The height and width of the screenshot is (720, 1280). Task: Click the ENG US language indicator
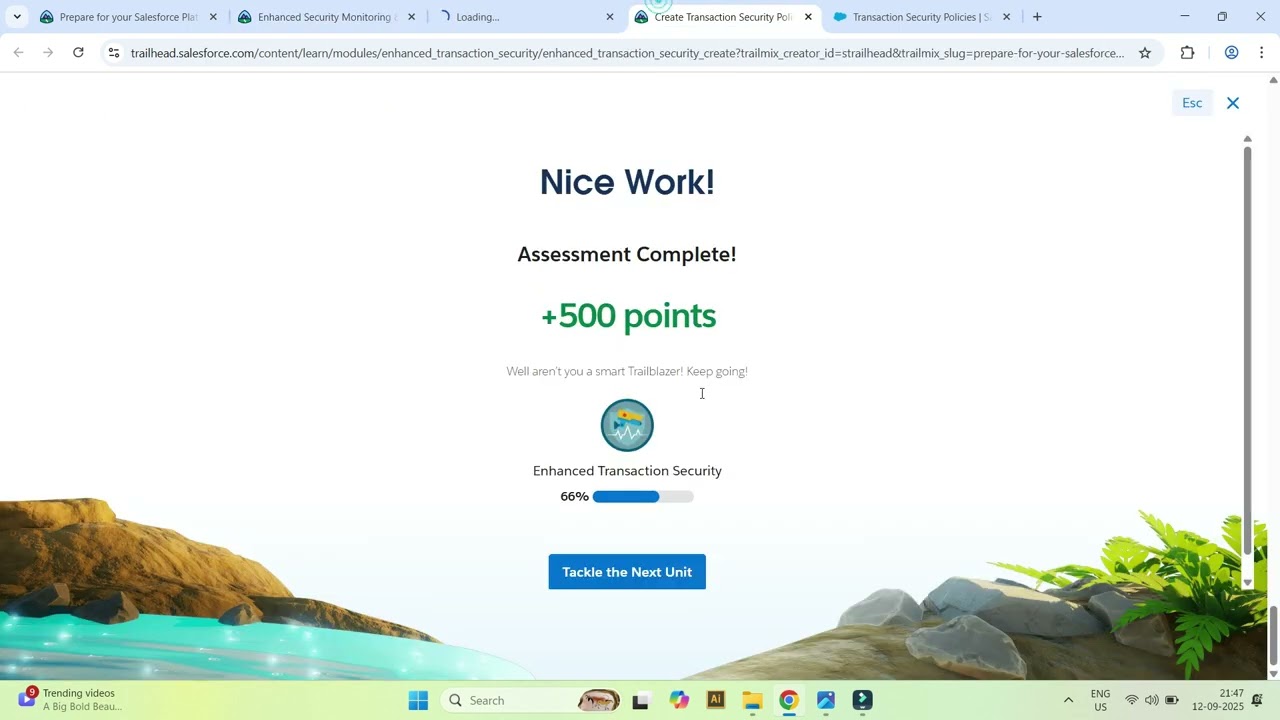point(1101,700)
